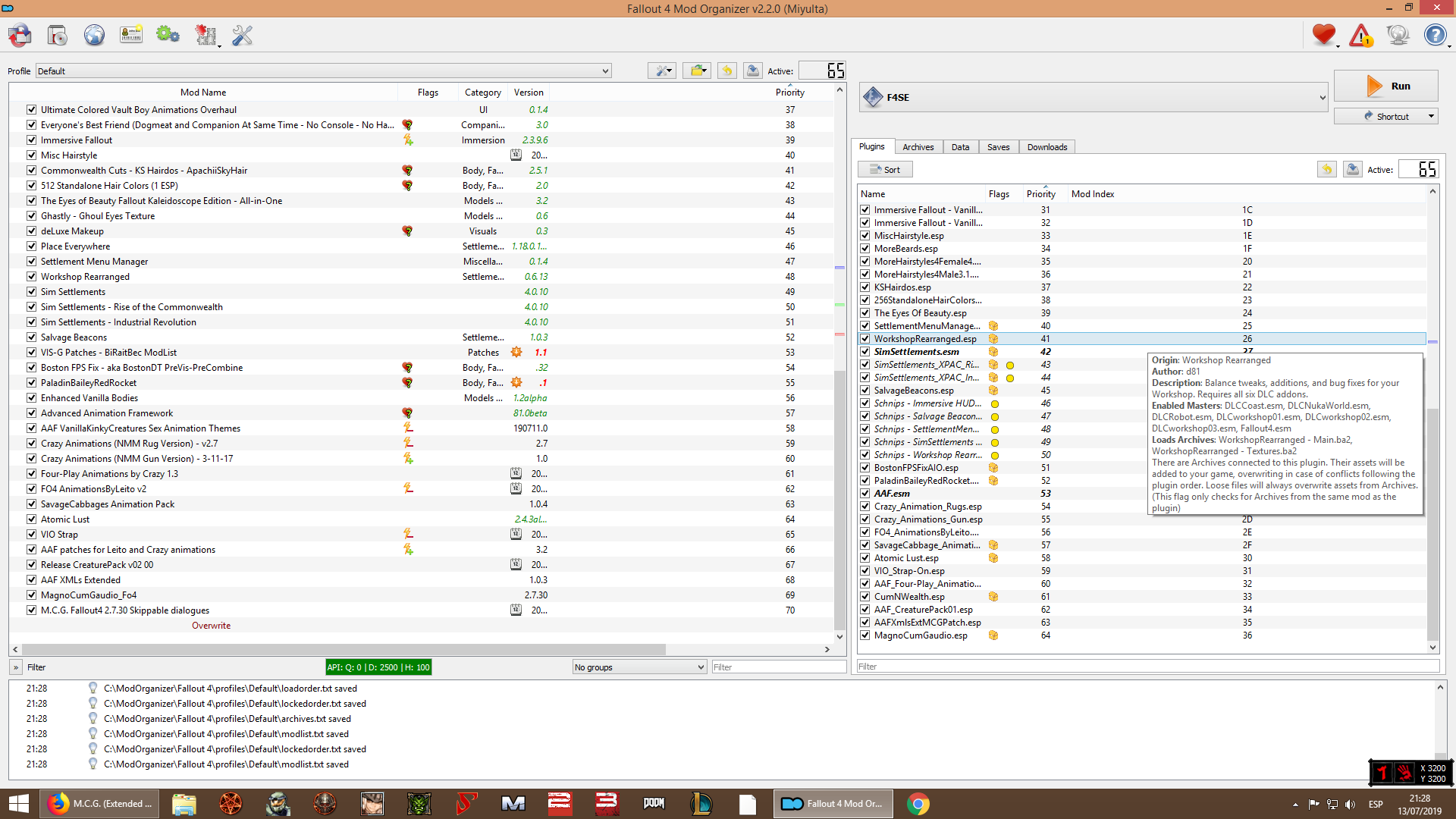Click the mod list vertical scrollbar
This screenshot has width=1456, height=819.
point(839,500)
